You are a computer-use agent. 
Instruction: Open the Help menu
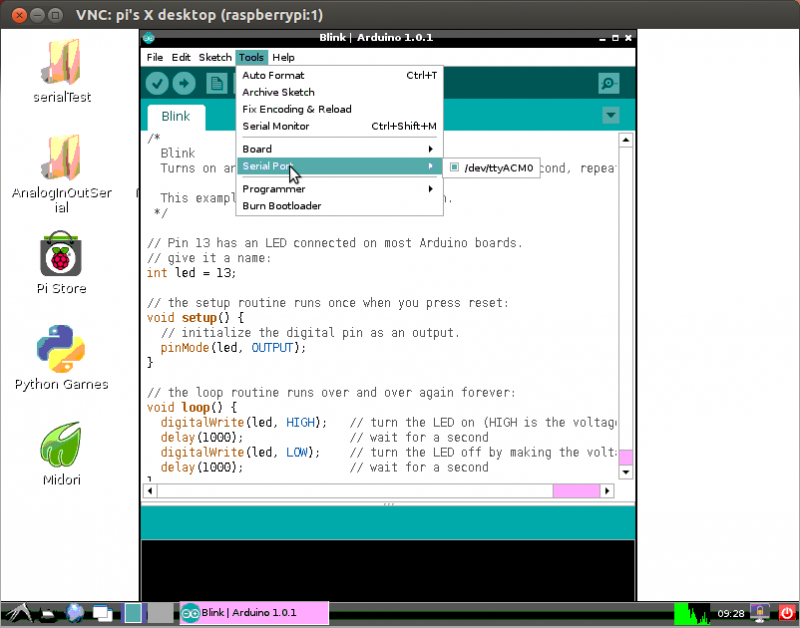coord(283,57)
